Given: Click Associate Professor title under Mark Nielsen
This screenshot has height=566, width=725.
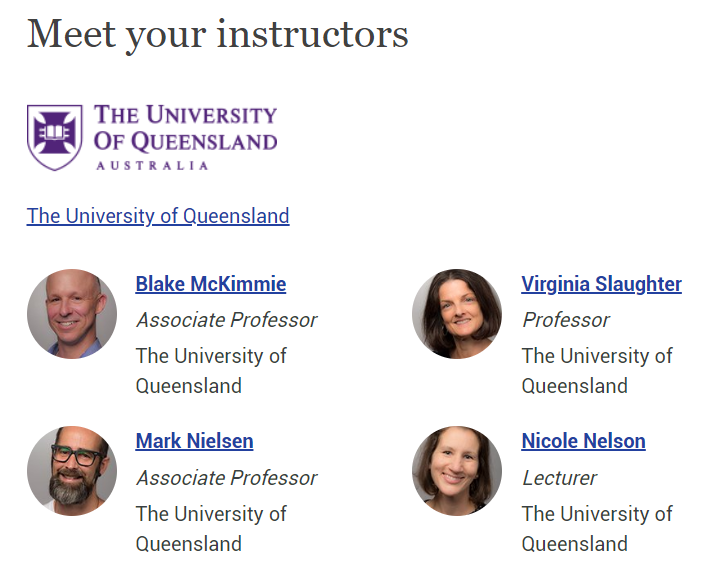Looking at the screenshot, I should pos(227,478).
